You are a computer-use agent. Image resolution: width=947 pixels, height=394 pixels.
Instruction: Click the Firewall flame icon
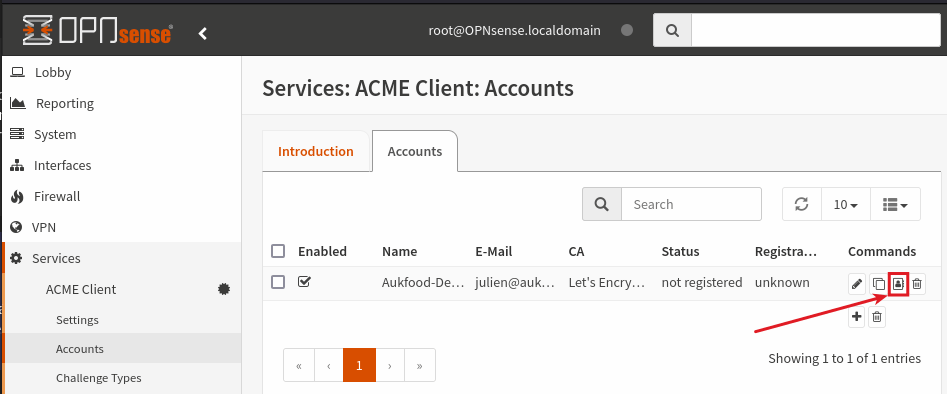(x=17, y=196)
